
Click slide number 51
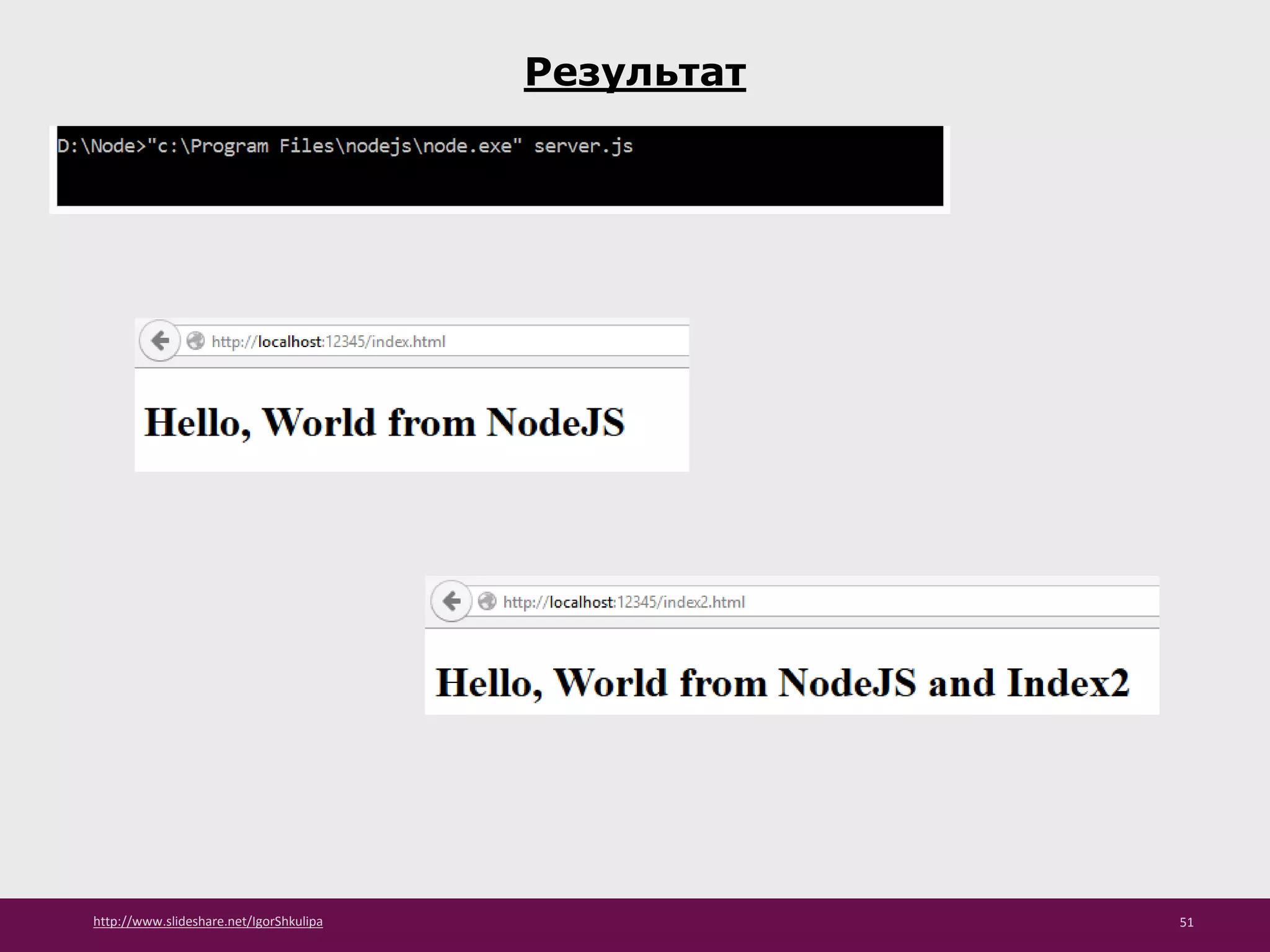click(x=1186, y=922)
